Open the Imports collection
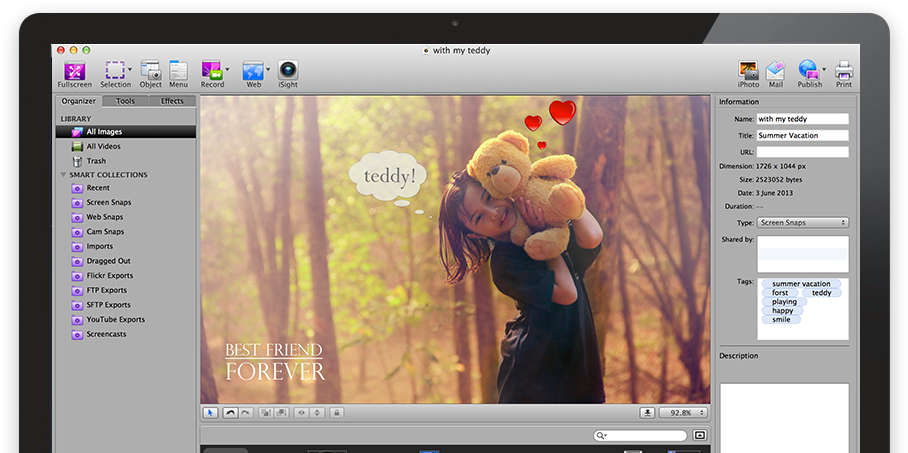The width and height of the screenshot is (908, 453). pos(126,246)
